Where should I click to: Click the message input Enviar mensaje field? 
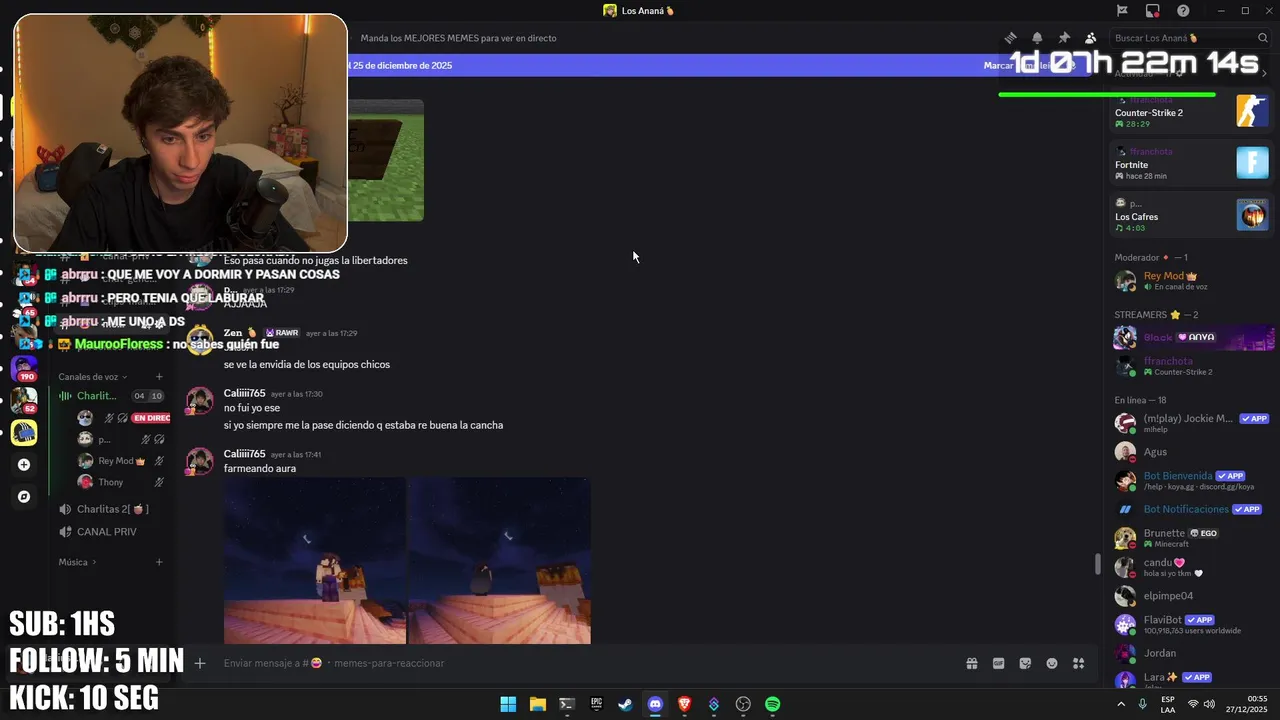pyautogui.click(x=580, y=663)
